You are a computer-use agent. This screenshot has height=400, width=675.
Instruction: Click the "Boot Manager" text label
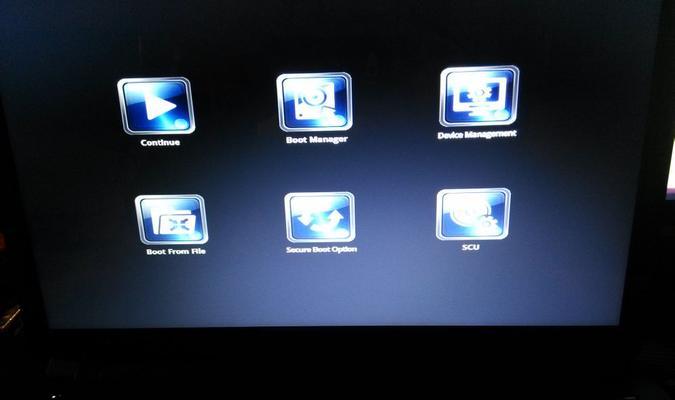coord(317,140)
